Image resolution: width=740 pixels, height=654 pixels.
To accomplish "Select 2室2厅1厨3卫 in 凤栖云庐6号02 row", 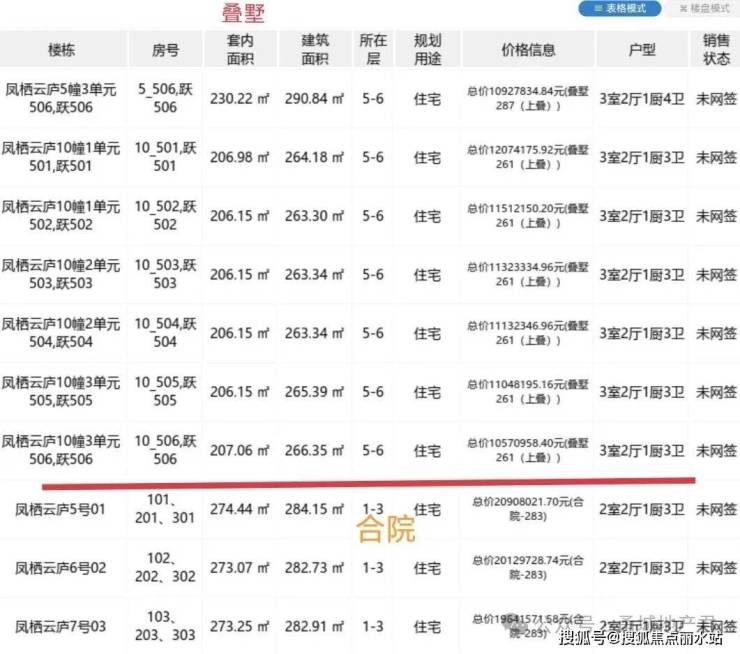I will point(642,568).
